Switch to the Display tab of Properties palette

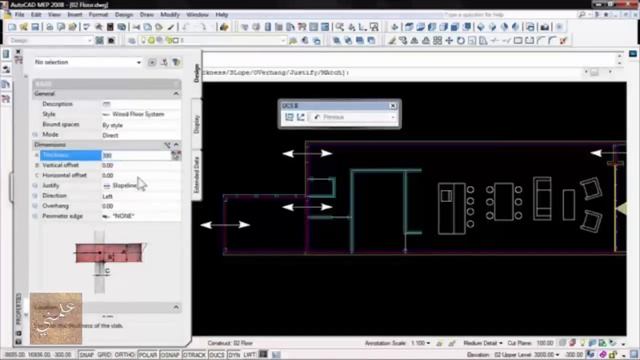point(196,124)
